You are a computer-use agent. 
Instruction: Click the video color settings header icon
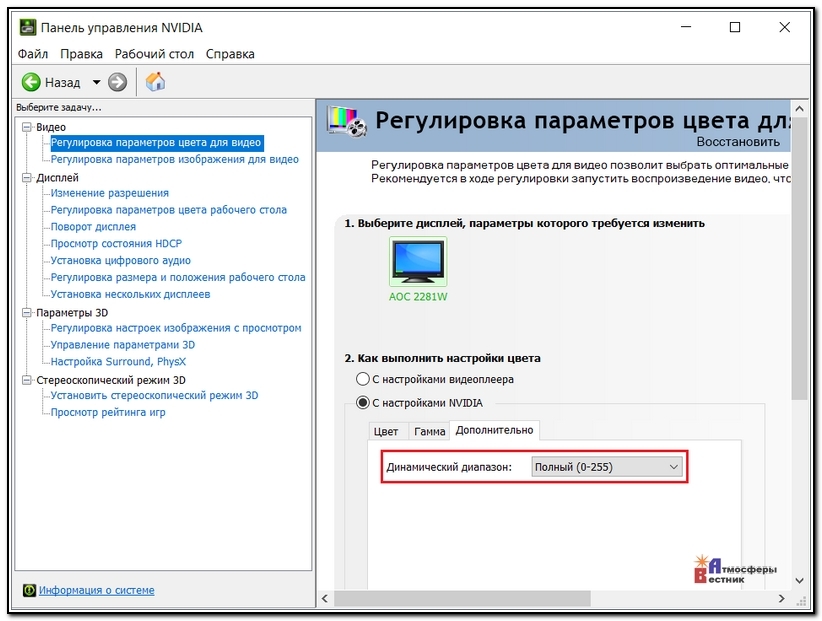pos(347,121)
